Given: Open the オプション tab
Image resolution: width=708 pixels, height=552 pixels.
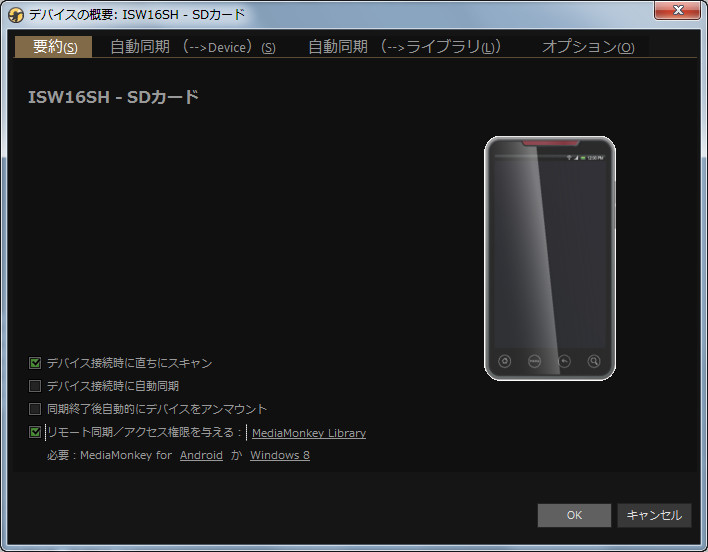Looking at the screenshot, I should click(588, 46).
